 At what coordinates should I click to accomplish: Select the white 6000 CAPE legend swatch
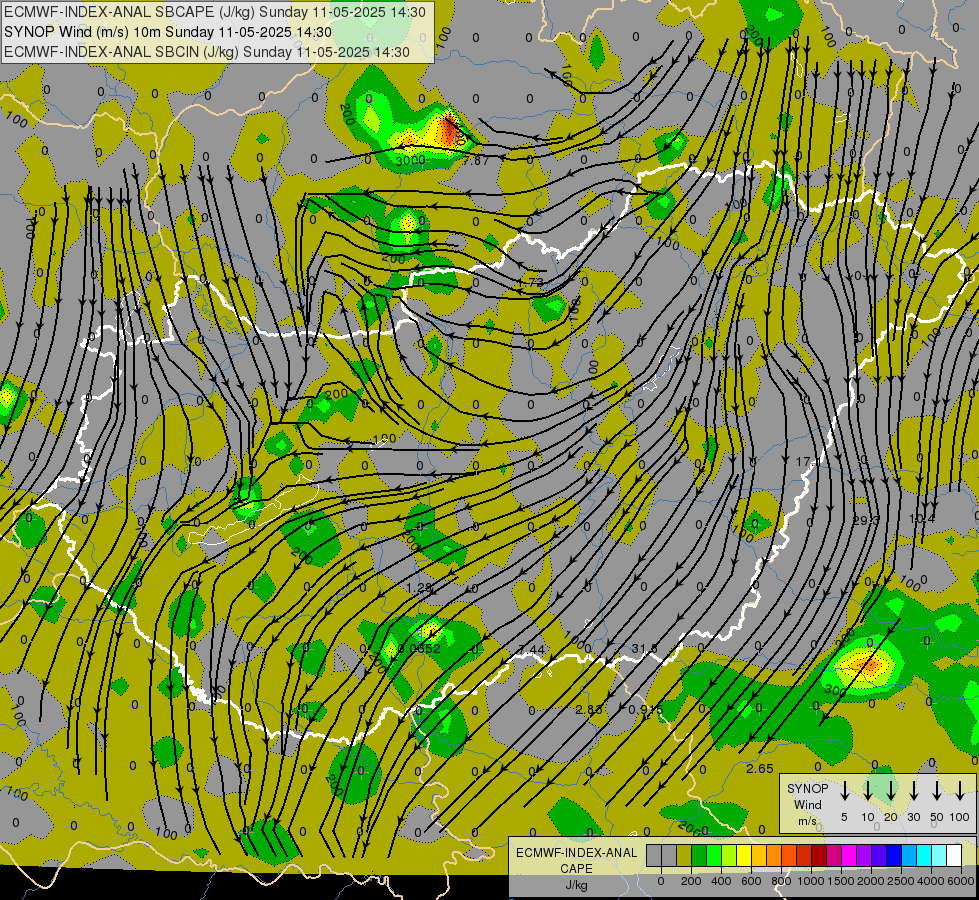954,855
